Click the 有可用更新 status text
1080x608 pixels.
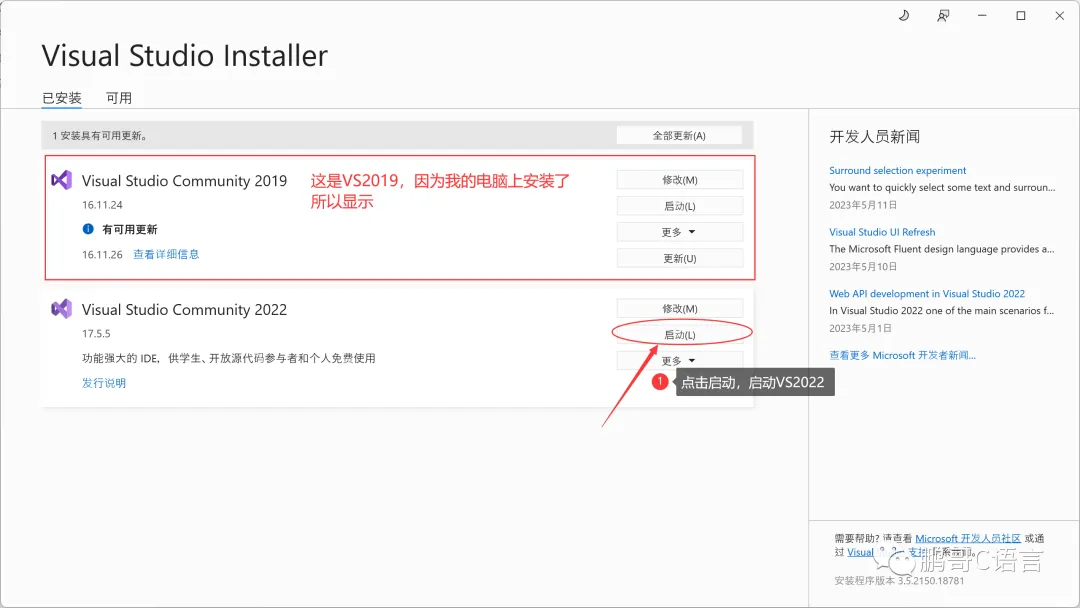(129, 229)
